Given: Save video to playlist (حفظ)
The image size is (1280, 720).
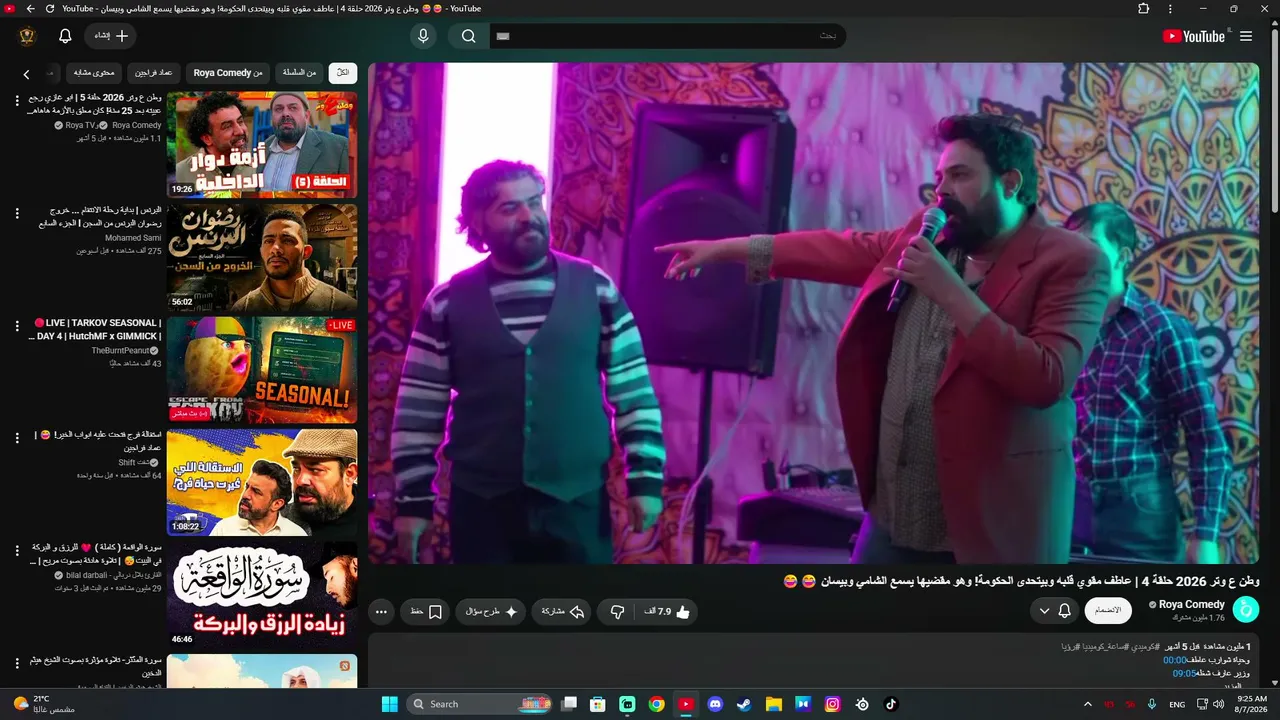Looking at the screenshot, I should point(425,612).
